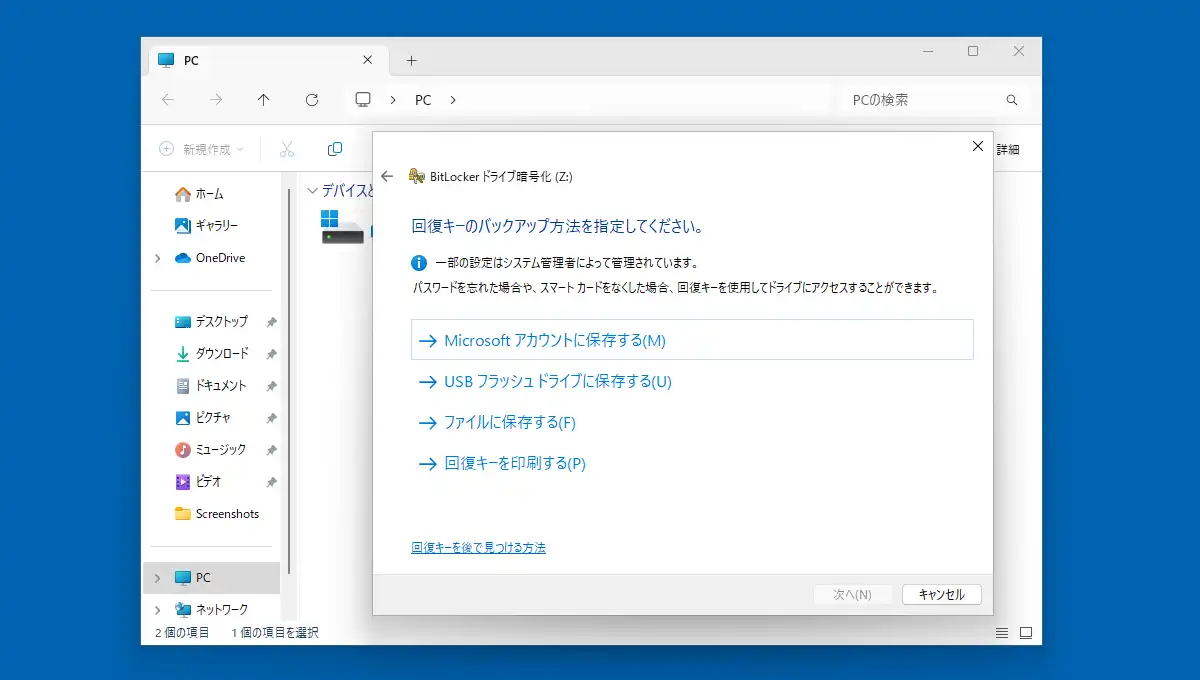Expand chevron before PC in address bar
This screenshot has width=1200, height=680.
tap(392, 100)
